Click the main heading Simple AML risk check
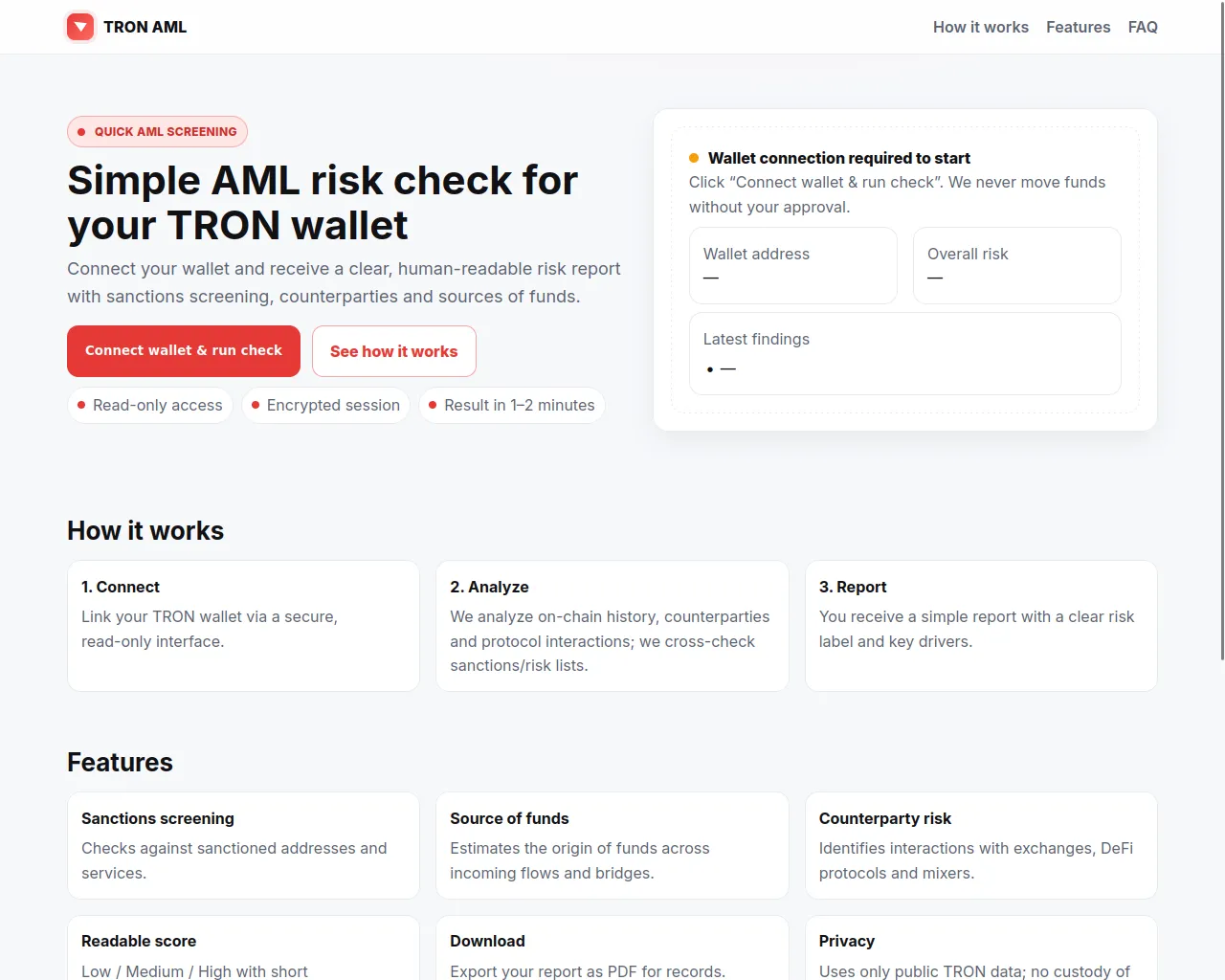This screenshot has width=1225, height=980. pyautogui.click(x=323, y=203)
